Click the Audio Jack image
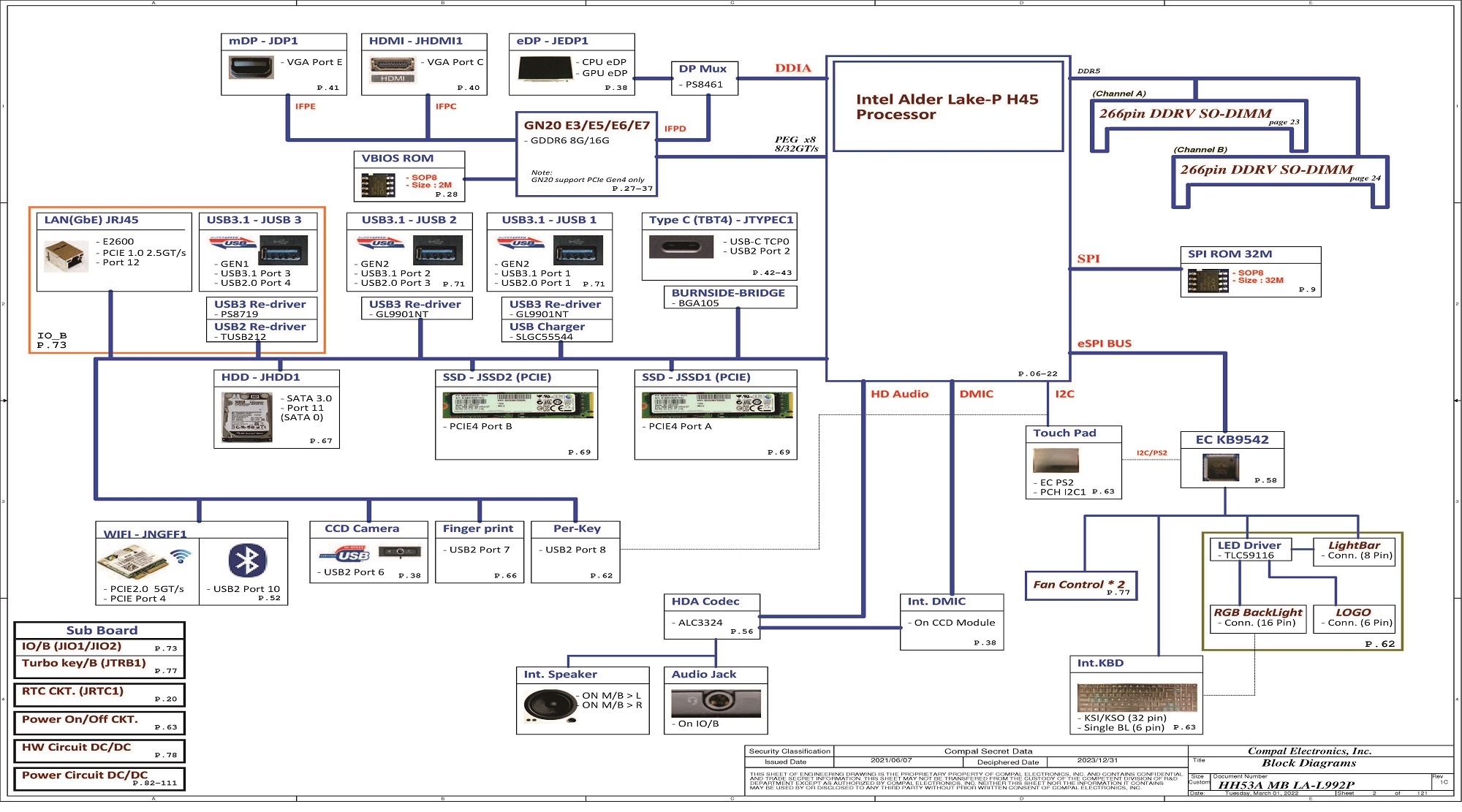 (x=716, y=703)
